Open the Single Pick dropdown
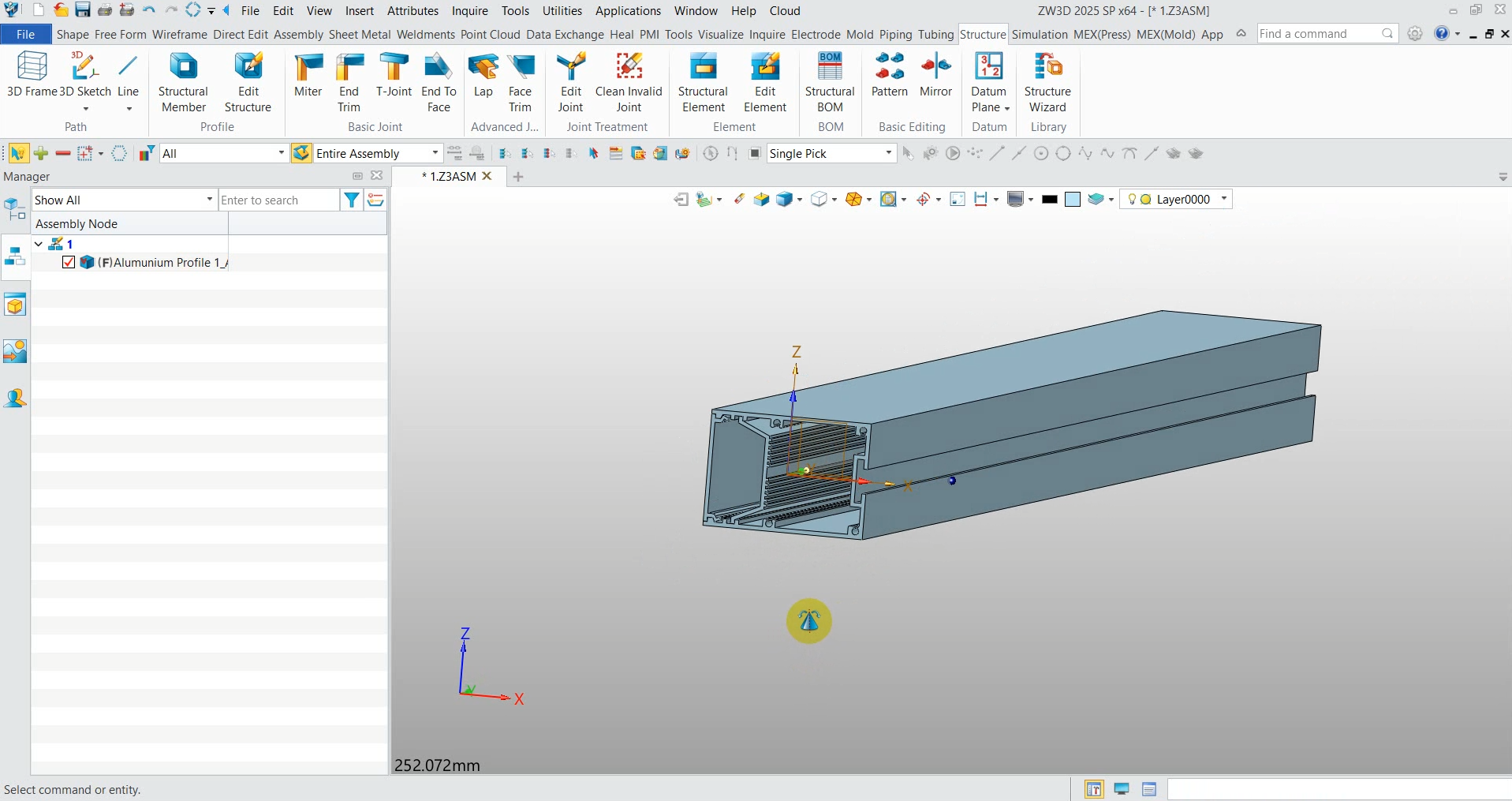 click(888, 153)
